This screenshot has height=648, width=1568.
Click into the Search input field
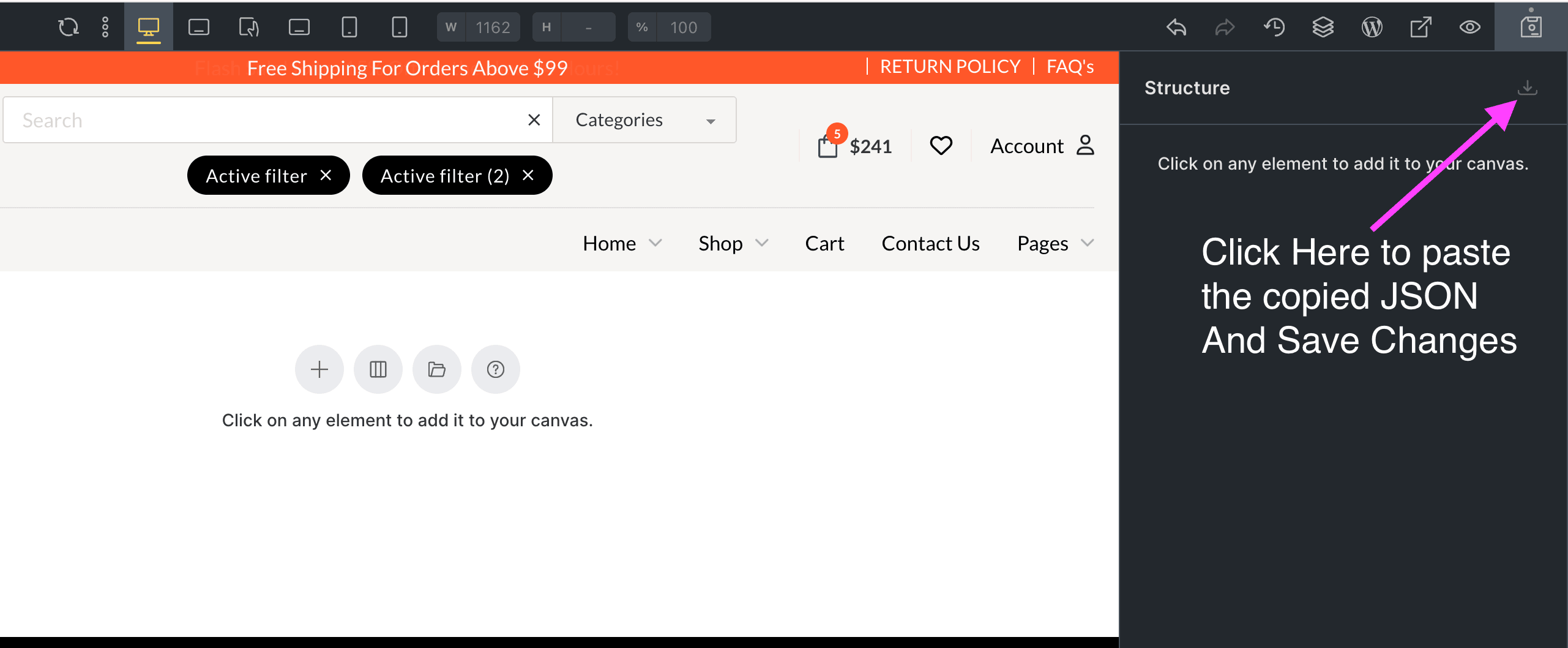coord(263,120)
